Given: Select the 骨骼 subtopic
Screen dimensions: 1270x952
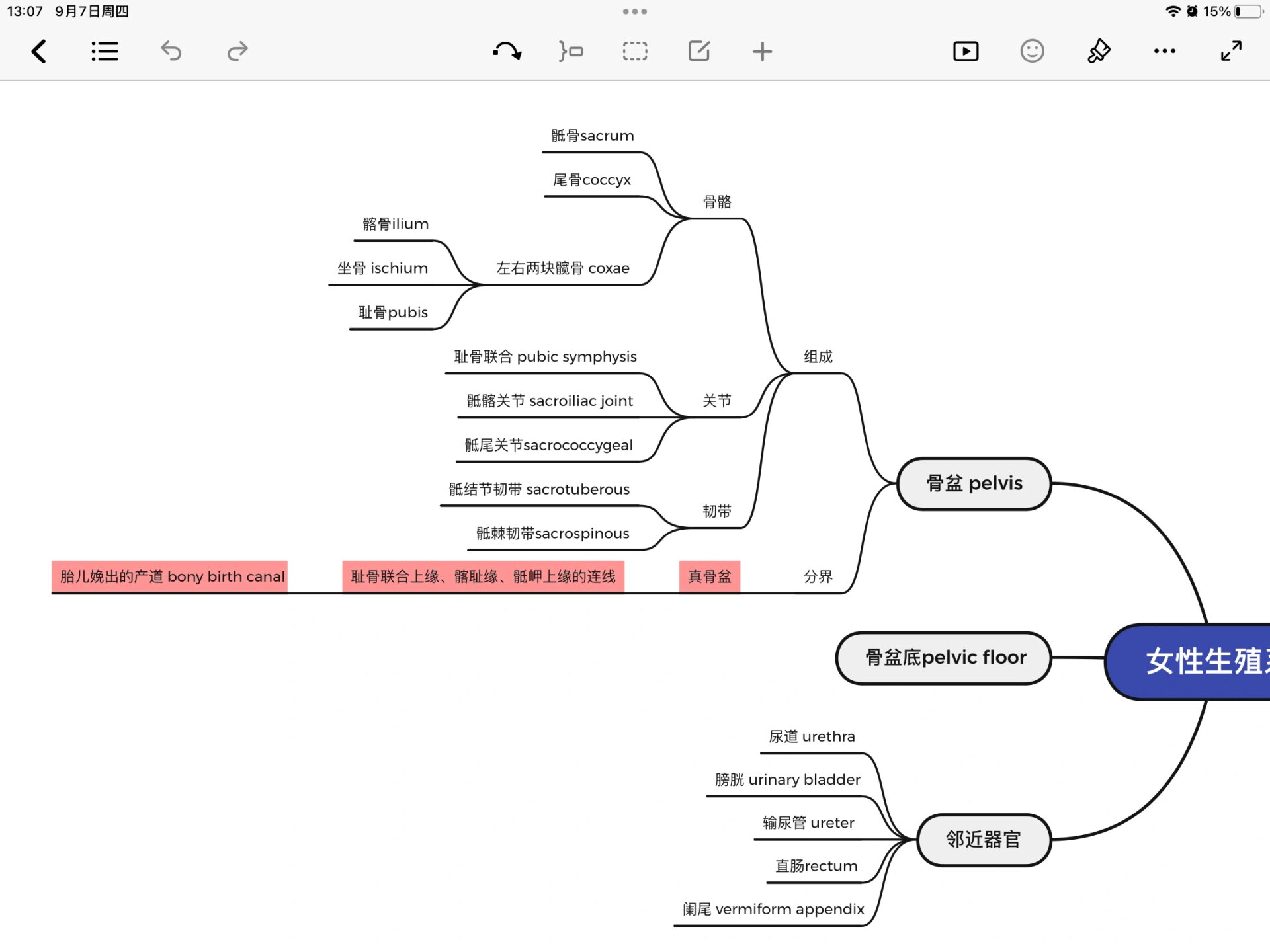Looking at the screenshot, I should 717,202.
